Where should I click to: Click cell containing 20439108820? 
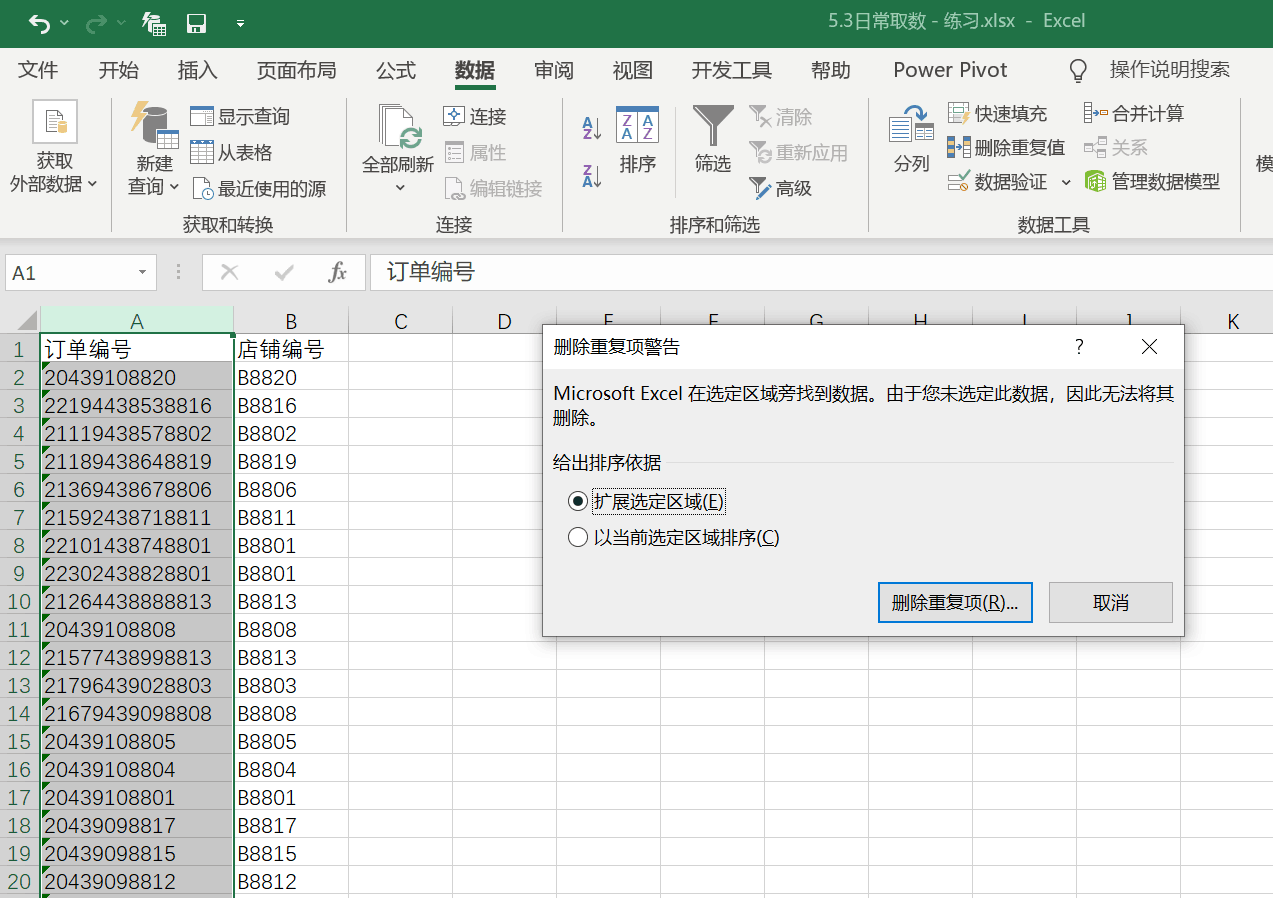click(137, 378)
